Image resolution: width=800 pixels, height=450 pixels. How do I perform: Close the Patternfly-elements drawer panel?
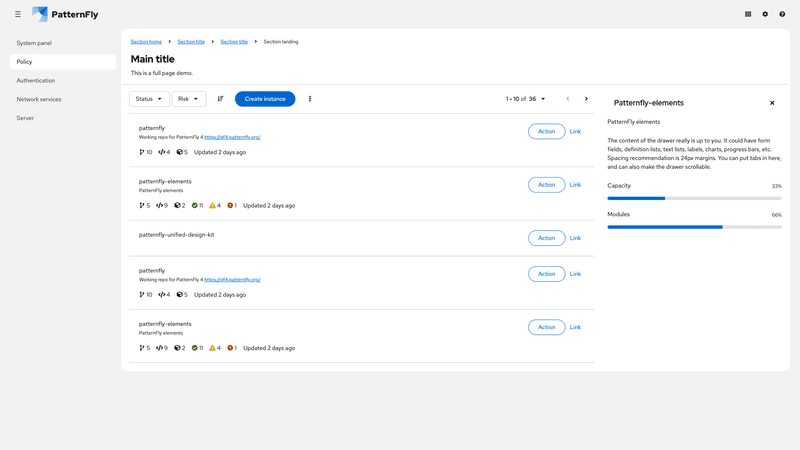click(x=772, y=103)
